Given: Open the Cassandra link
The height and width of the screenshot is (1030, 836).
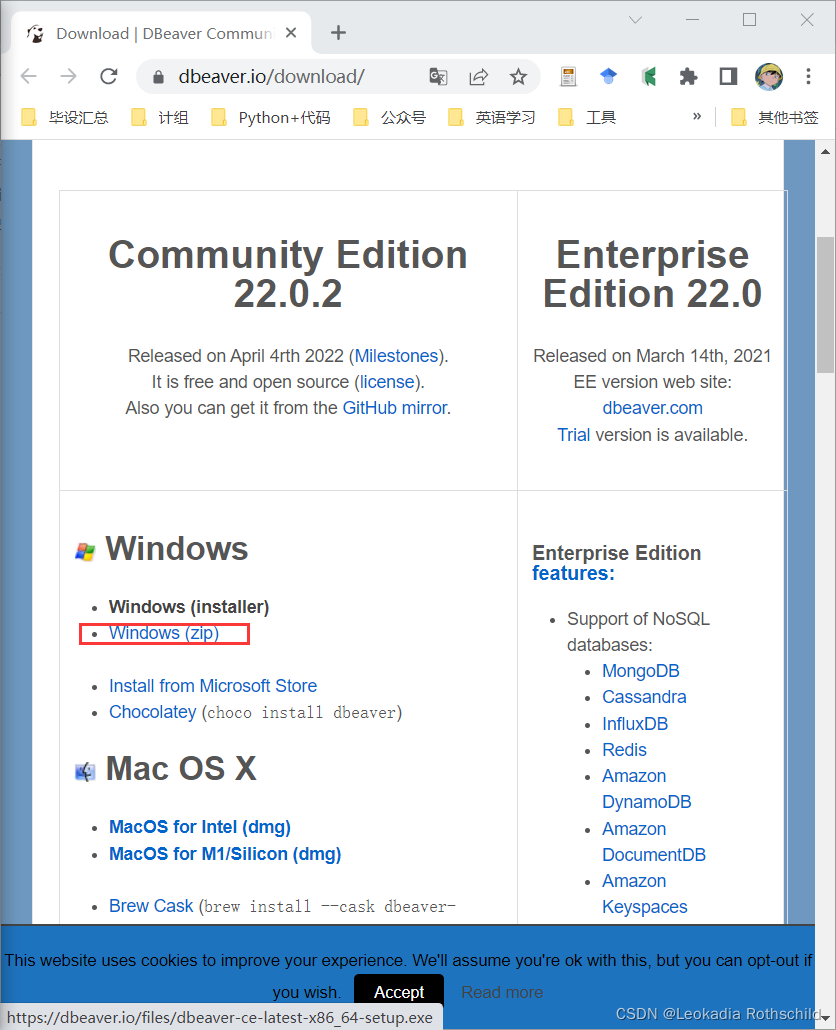Looking at the screenshot, I should pos(644,697).
